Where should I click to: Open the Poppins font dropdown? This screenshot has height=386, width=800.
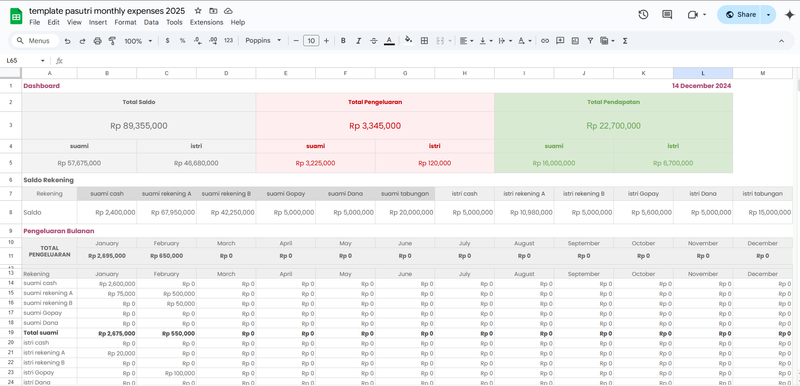coord(263,40)
